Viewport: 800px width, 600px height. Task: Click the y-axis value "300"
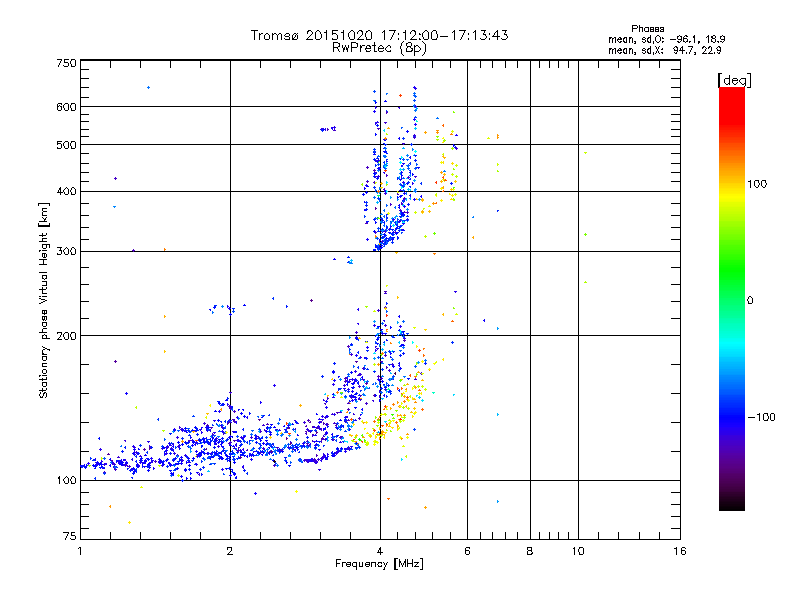pyautogui.click(x=66, y=252)
